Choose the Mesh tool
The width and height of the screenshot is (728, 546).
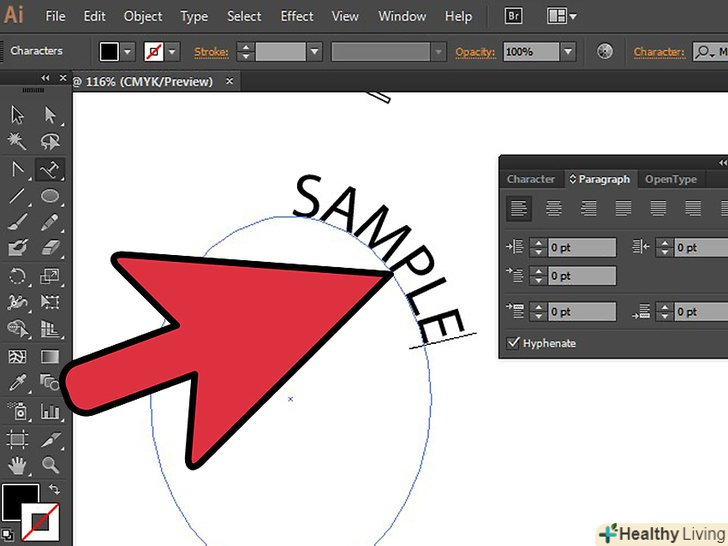coord(17,357)
